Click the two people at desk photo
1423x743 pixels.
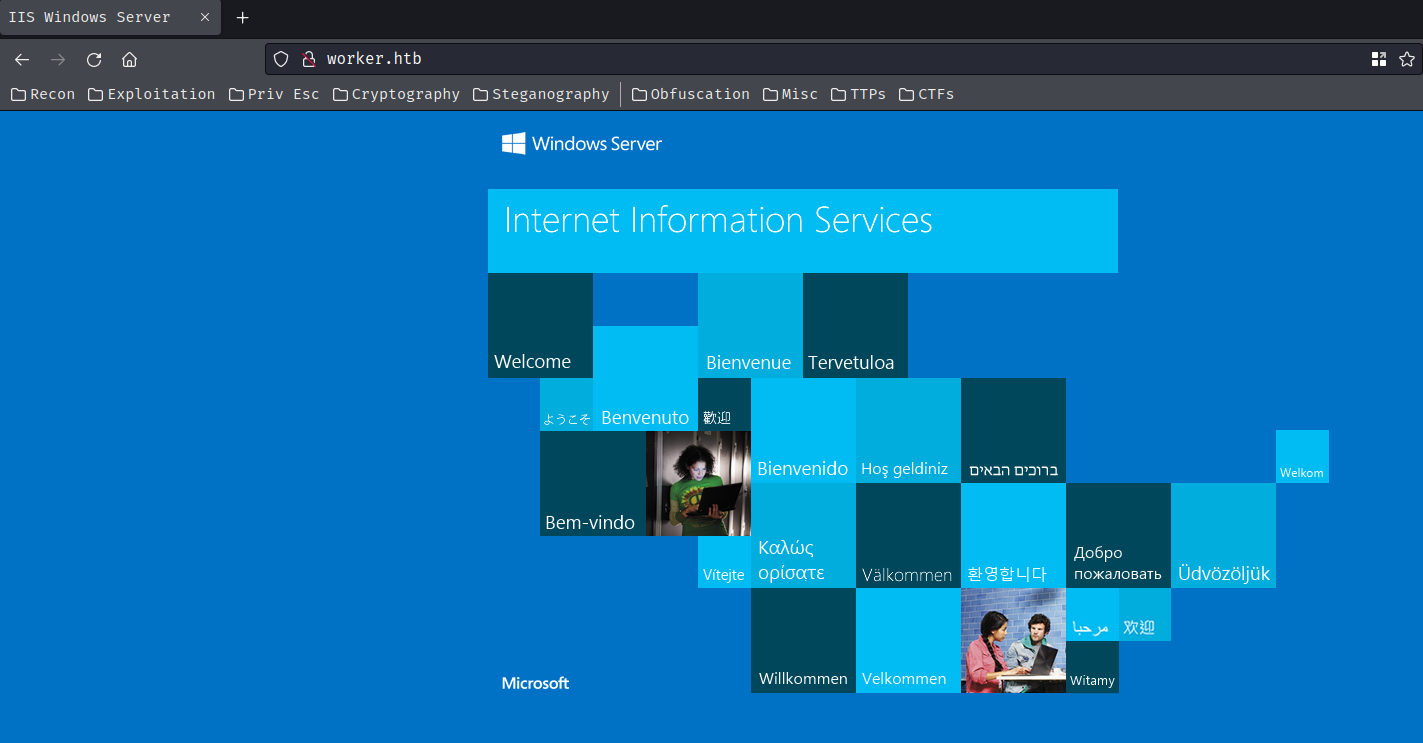(x=1013, y=640)
